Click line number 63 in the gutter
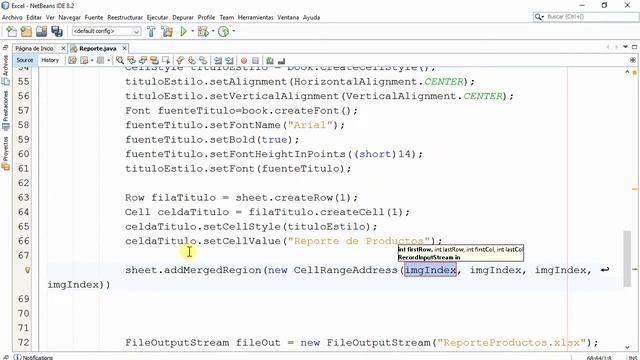This screenshot has height=360, width=640. (24, 198)
